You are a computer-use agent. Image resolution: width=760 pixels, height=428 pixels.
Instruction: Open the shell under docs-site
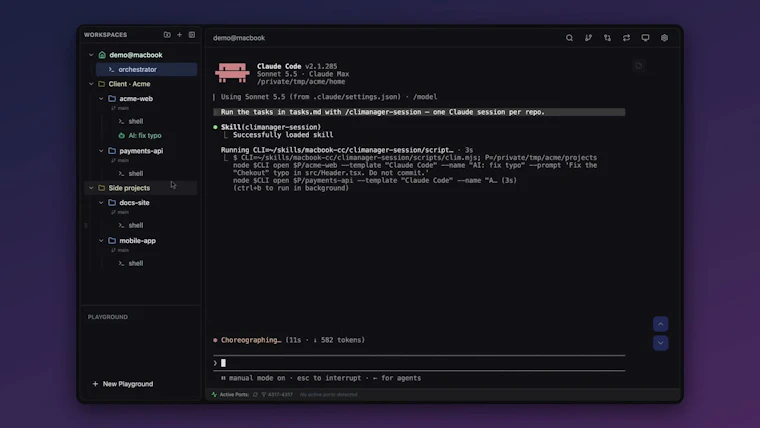[136, 225]
